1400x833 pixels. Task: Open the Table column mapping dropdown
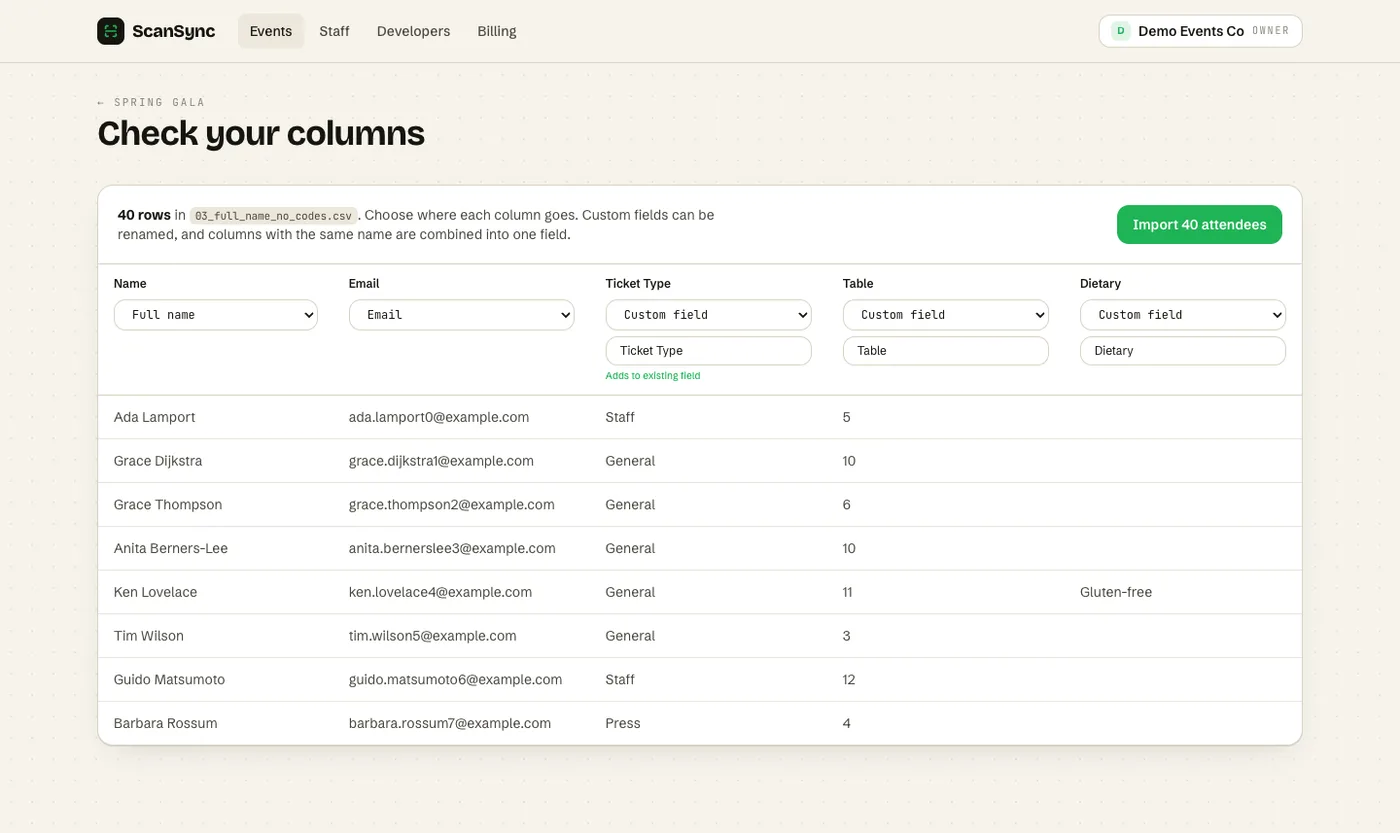(x=945, y=315)
